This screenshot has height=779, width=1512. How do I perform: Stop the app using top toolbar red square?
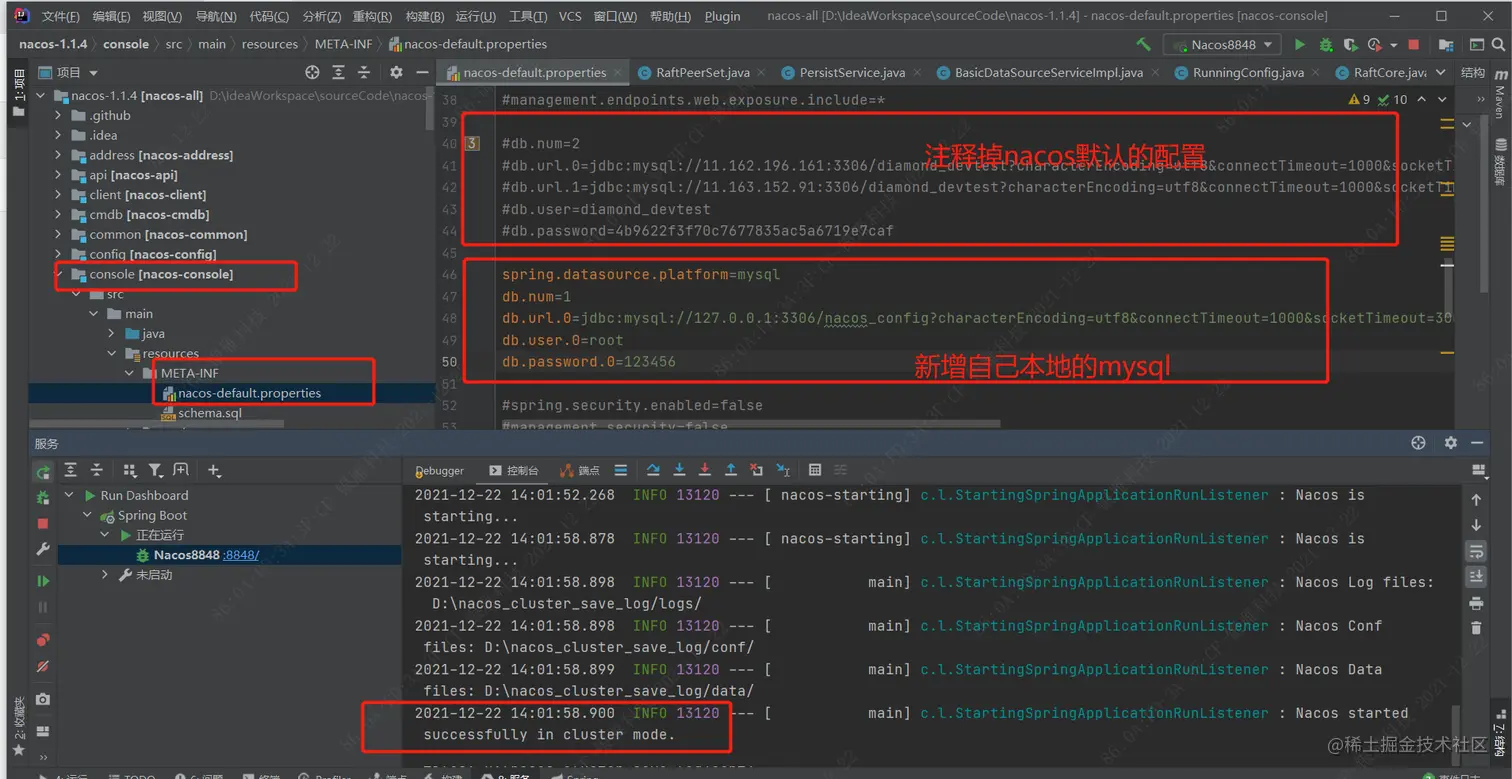(x=1414, y=44)
